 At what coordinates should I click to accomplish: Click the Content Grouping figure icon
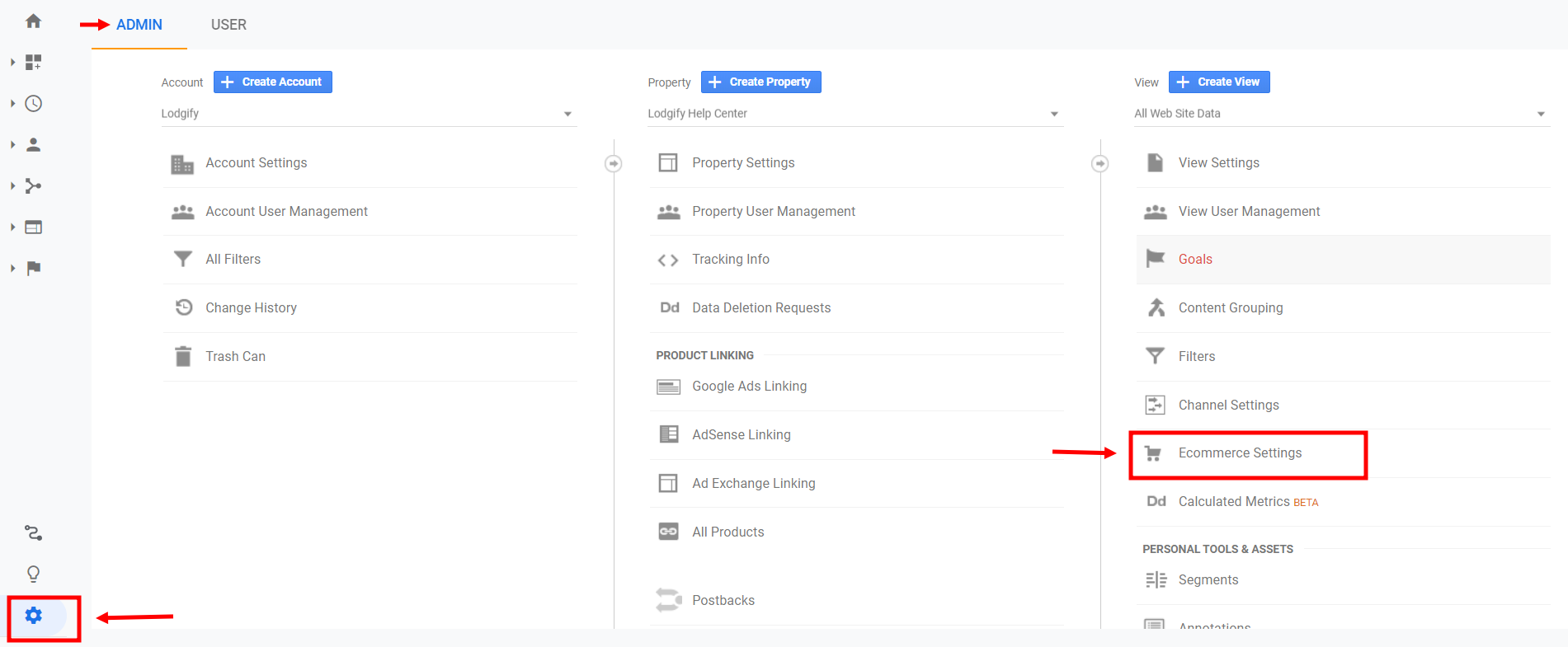click(1156, 307)
